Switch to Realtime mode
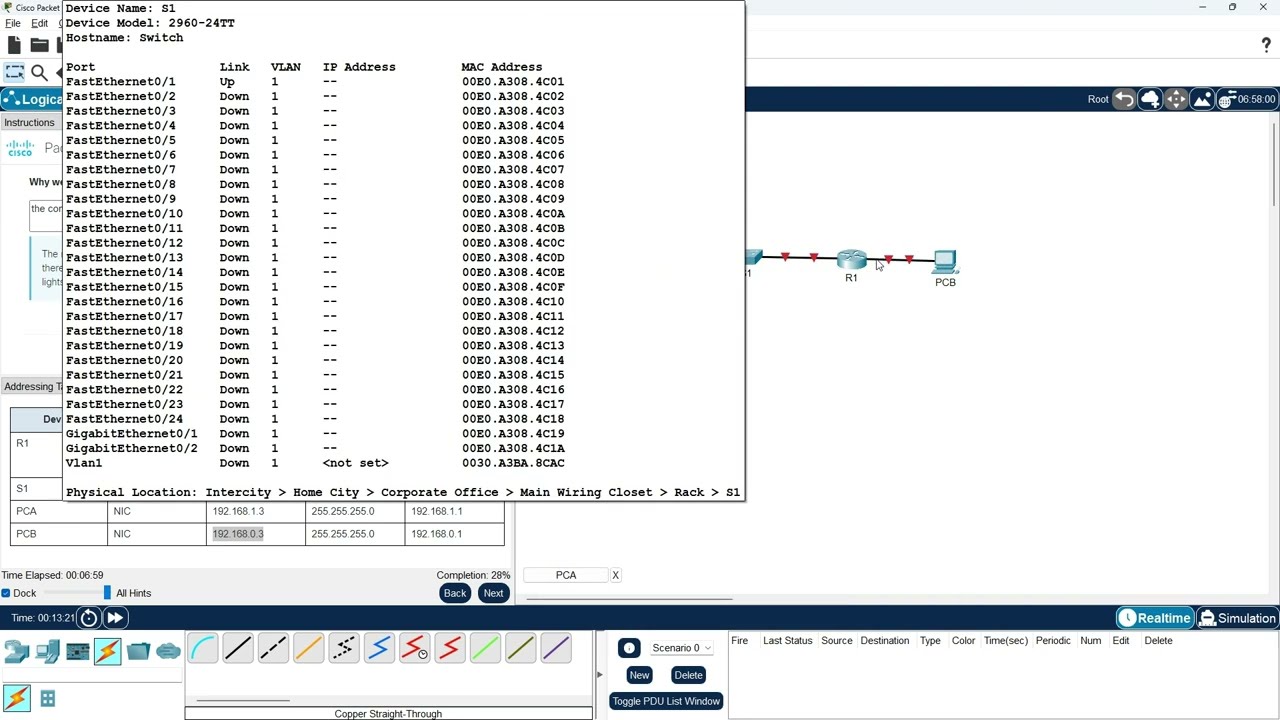Viewport: 1280px width, 720px height. (x=1155, y=618)
